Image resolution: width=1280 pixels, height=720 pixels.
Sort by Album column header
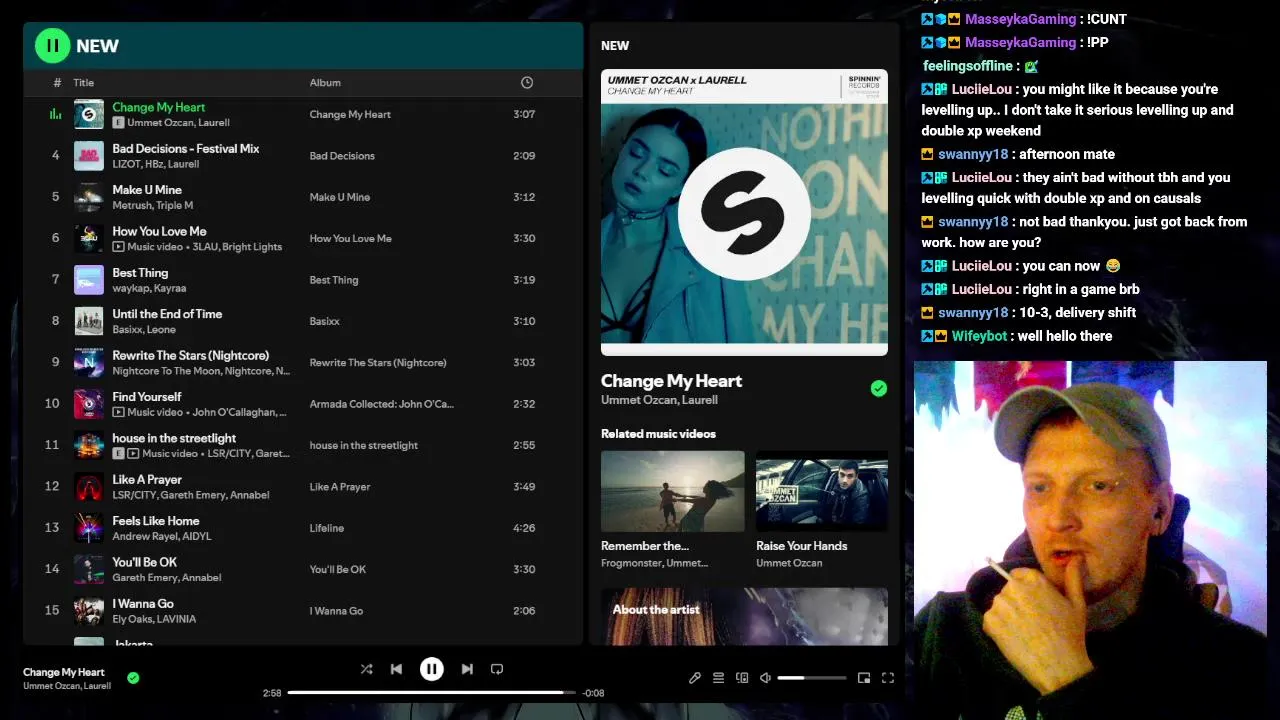click(325, 83)
